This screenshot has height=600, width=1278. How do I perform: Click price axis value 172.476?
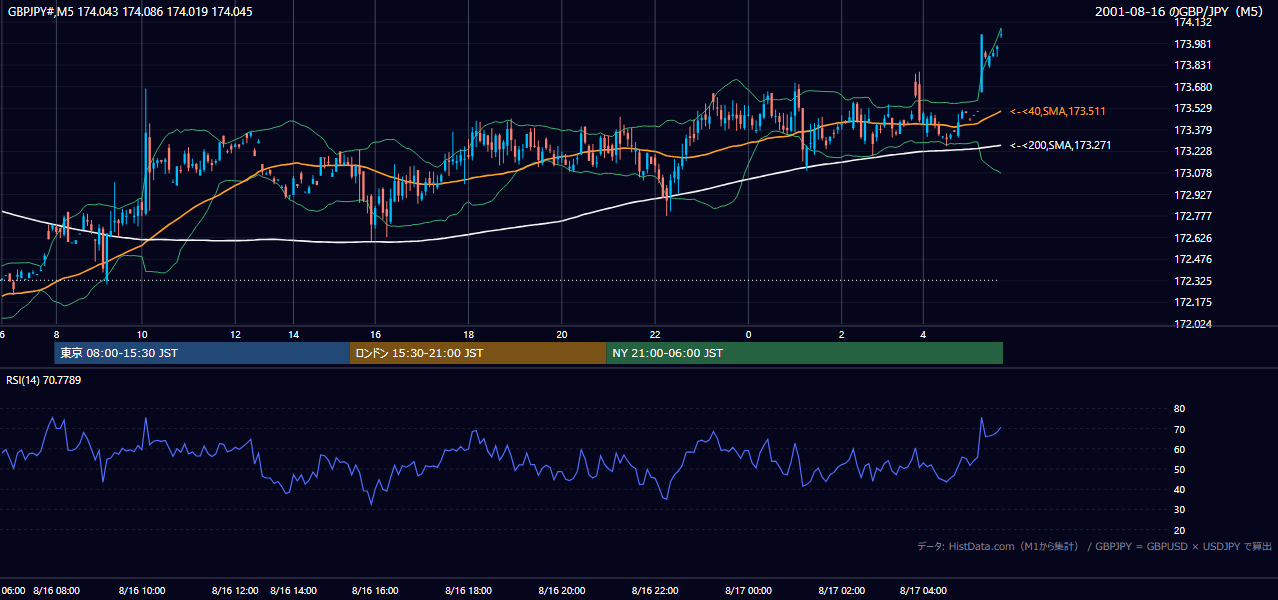(x=1193, y=260)
